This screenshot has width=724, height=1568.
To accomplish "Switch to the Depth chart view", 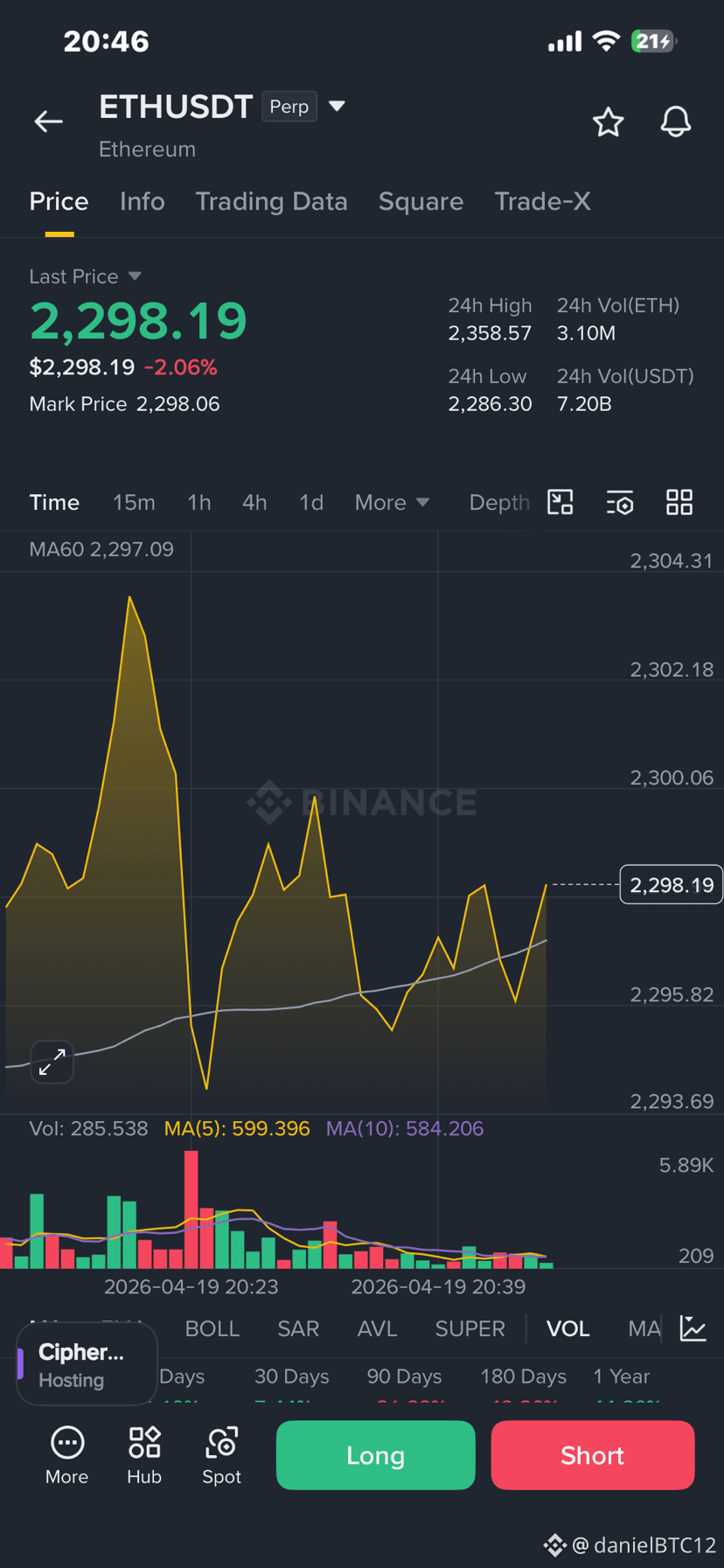I will (x=499, y=502).
